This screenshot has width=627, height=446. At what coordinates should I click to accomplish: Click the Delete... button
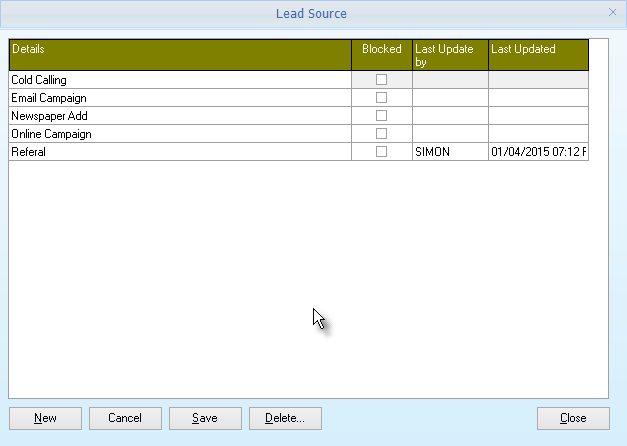tap(285, 418)
